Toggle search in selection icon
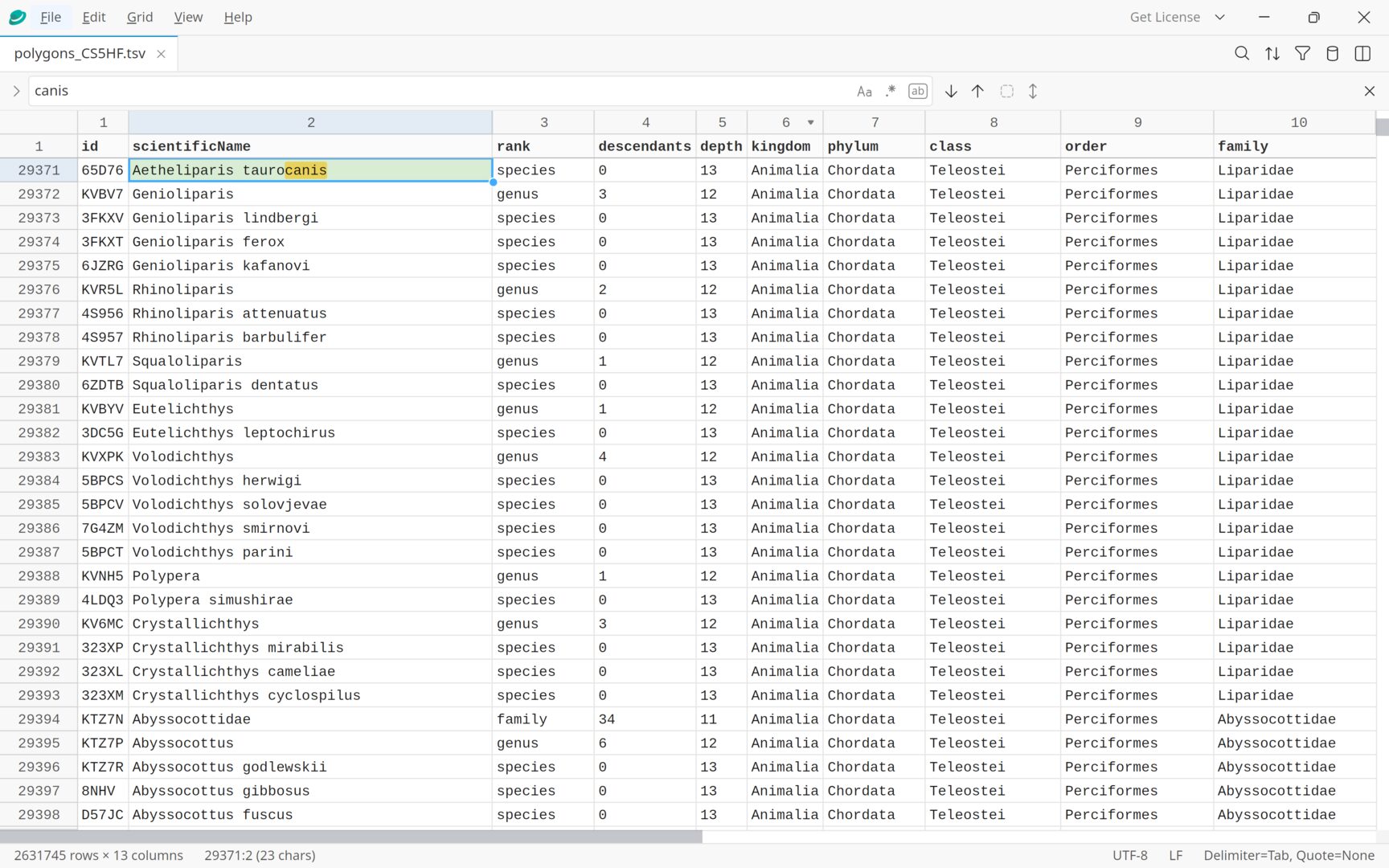Viewport: 1389px width, 868px height. click(x=1006, y=92)
